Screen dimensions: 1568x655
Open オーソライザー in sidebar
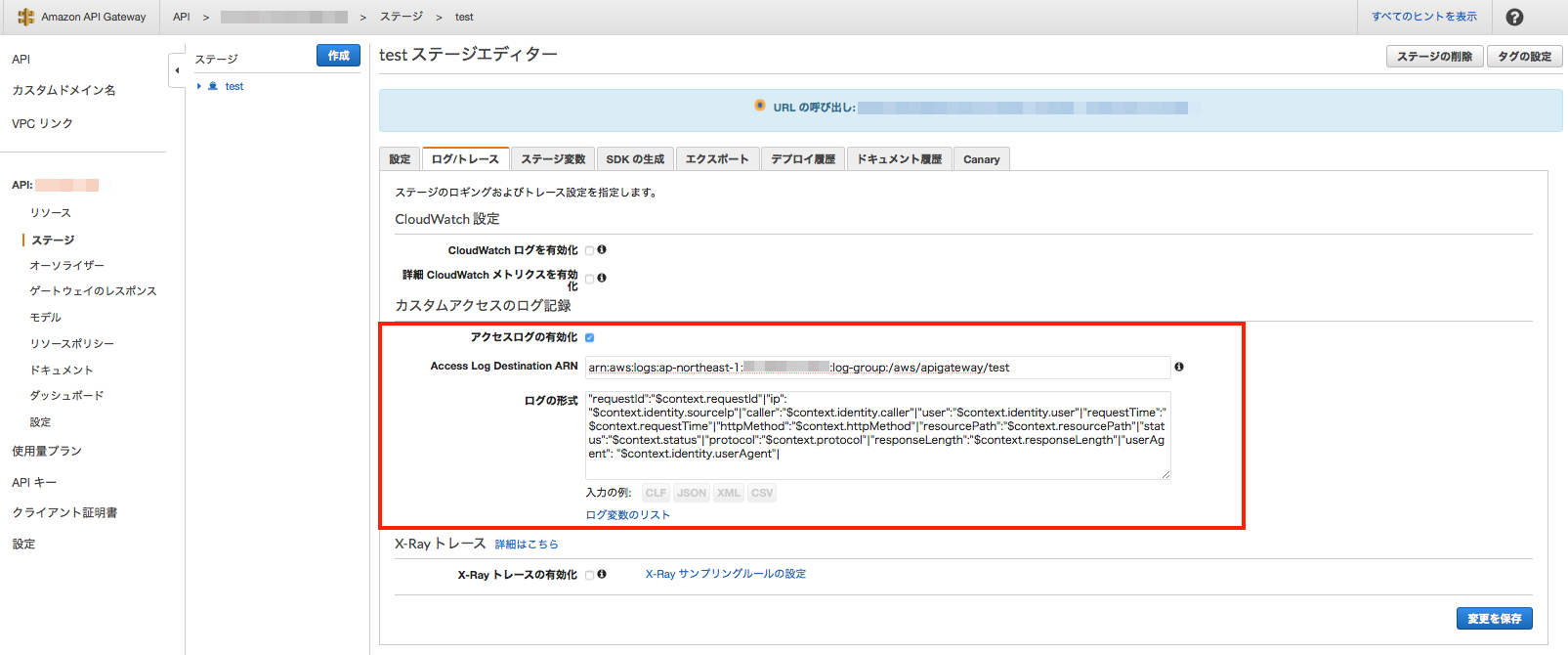[x=66, y=266]
